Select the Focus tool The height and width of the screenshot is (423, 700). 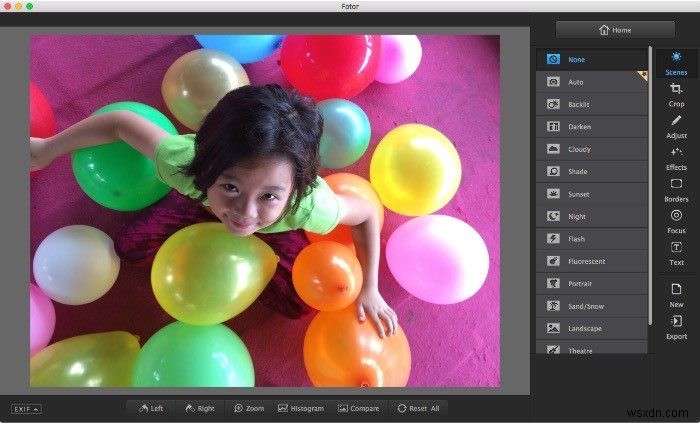[x=676, y=221]
